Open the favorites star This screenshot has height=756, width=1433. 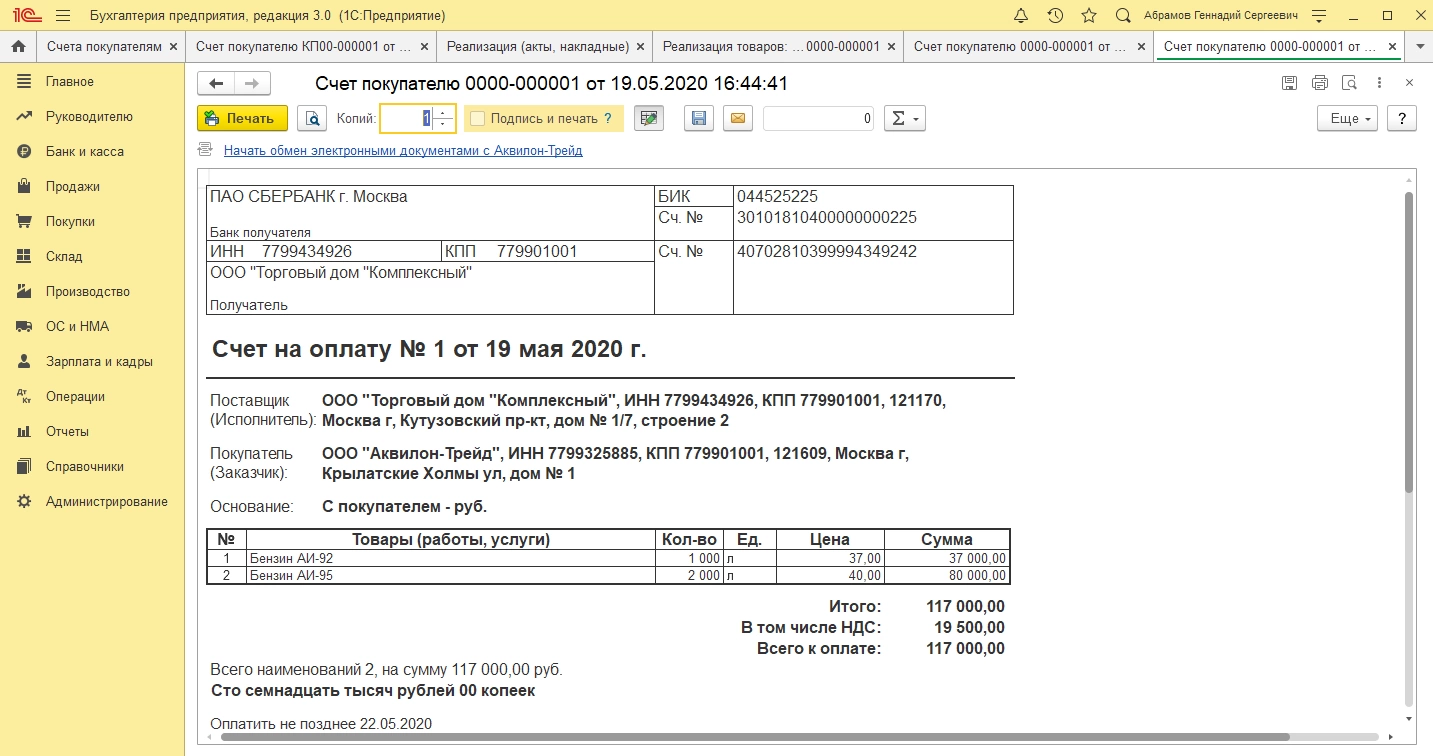click(1089, 16)
